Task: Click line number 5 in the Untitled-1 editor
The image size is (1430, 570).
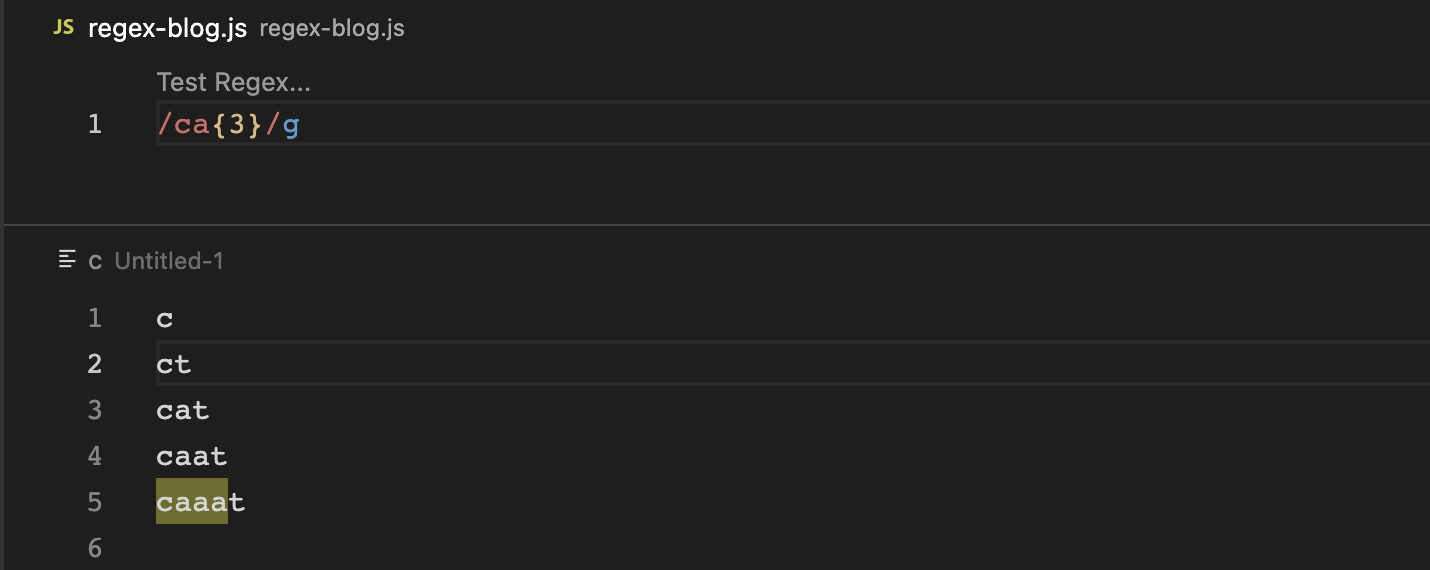Action: (95, 502)
